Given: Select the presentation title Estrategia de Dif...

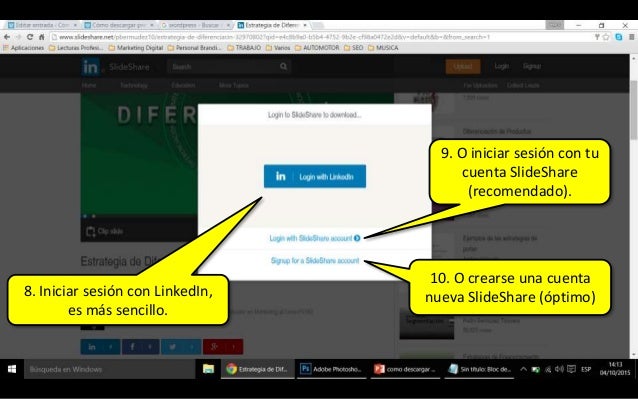Looking at the screenshot, I should coord(120,261).
